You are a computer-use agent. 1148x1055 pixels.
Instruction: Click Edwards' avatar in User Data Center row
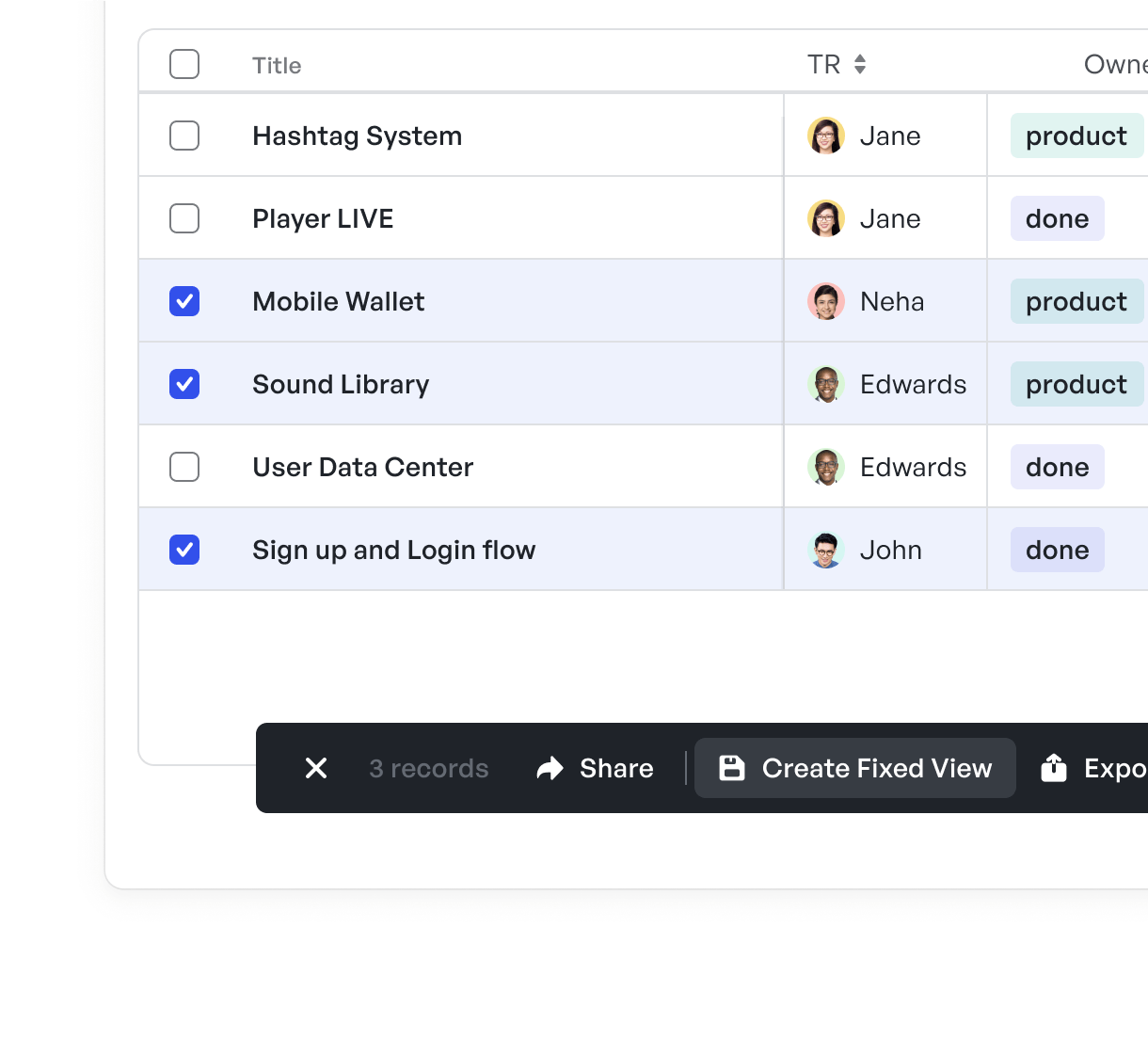826,467
